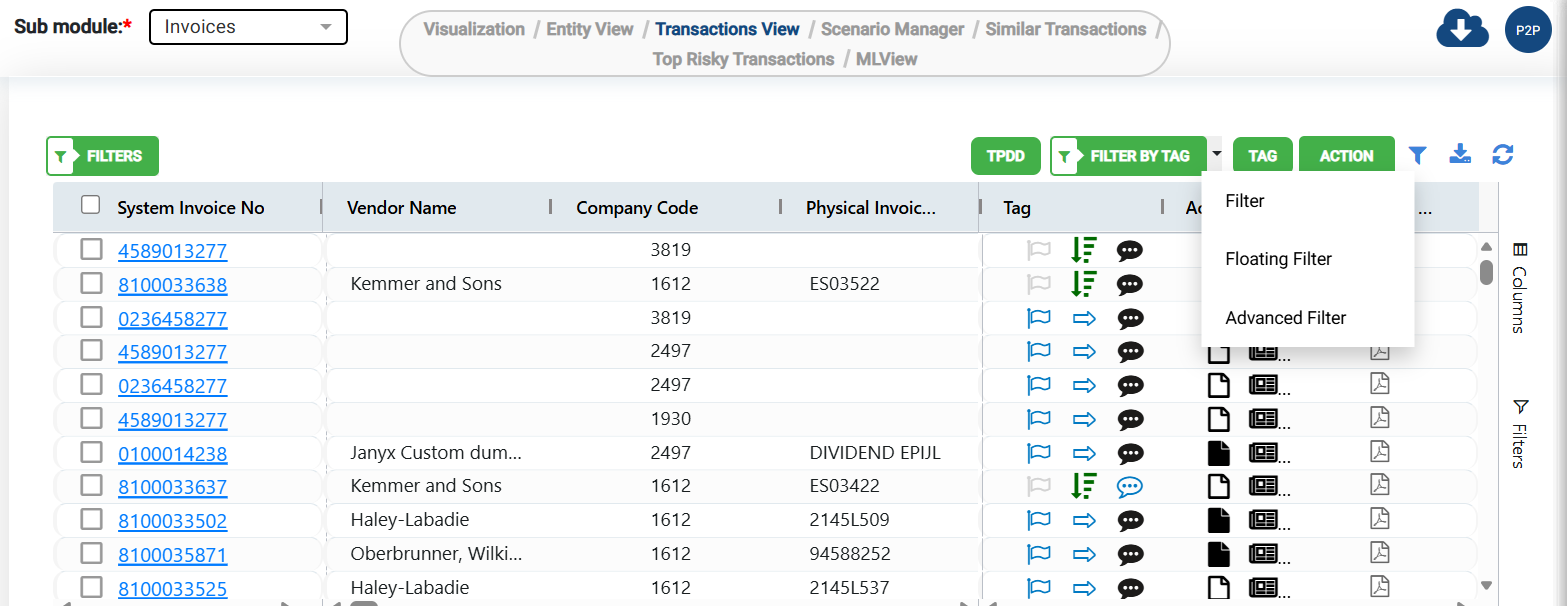Click filled document icon in 0100014238 row
Screen dimensions: 1567x606
point(1218,453)
